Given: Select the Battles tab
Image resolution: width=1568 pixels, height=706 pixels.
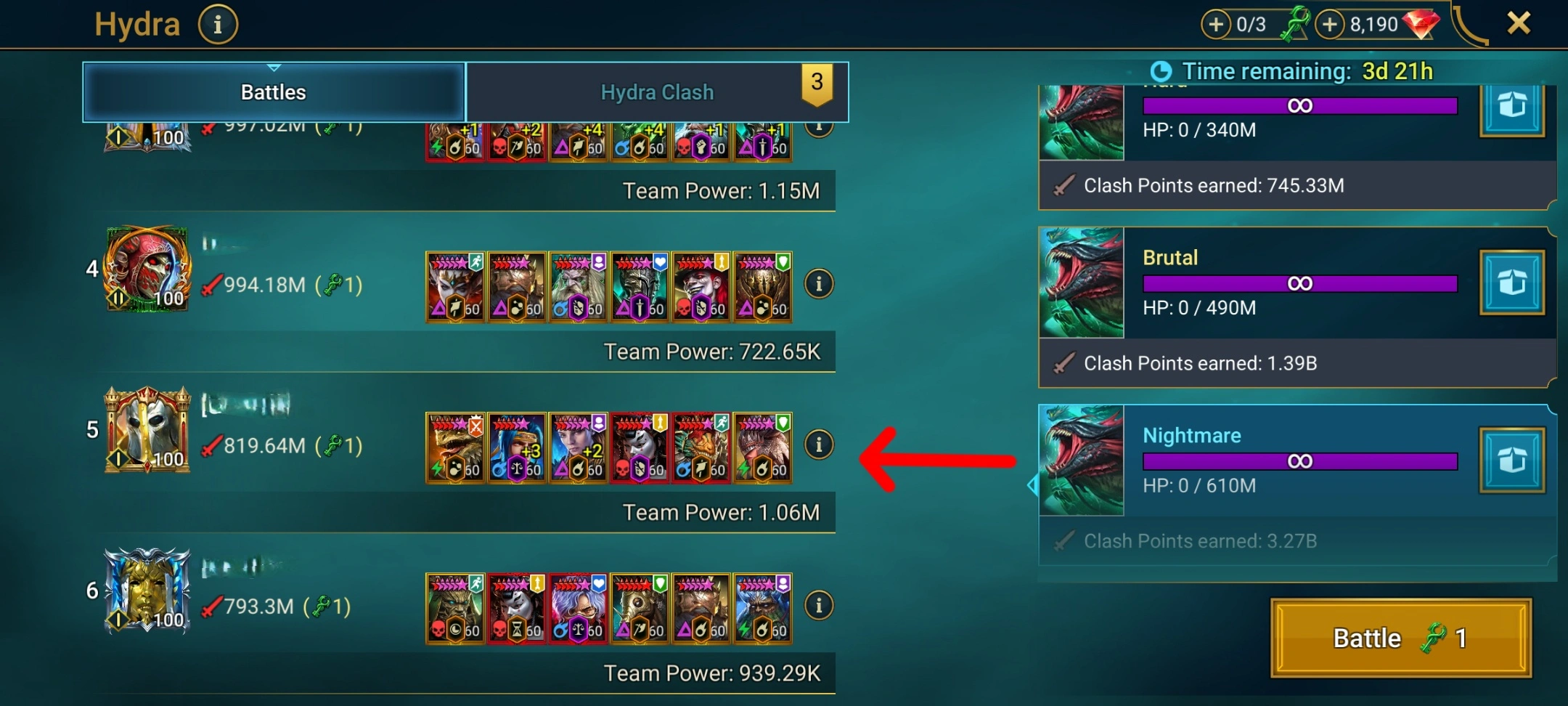Looking at the screenshot, I should tap(274, 92).
